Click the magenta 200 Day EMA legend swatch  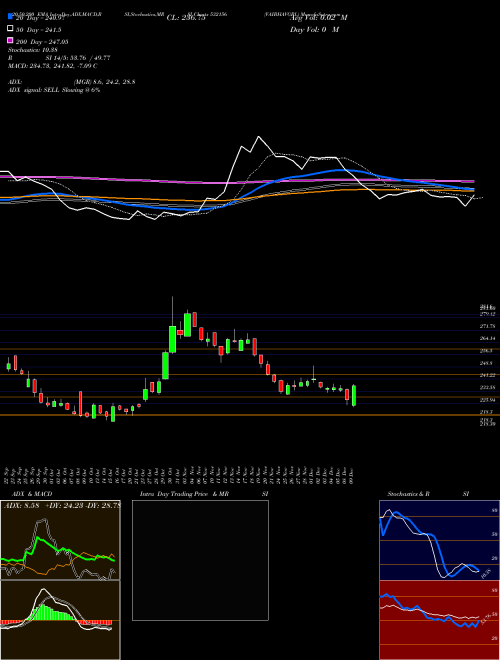point(10,40)
